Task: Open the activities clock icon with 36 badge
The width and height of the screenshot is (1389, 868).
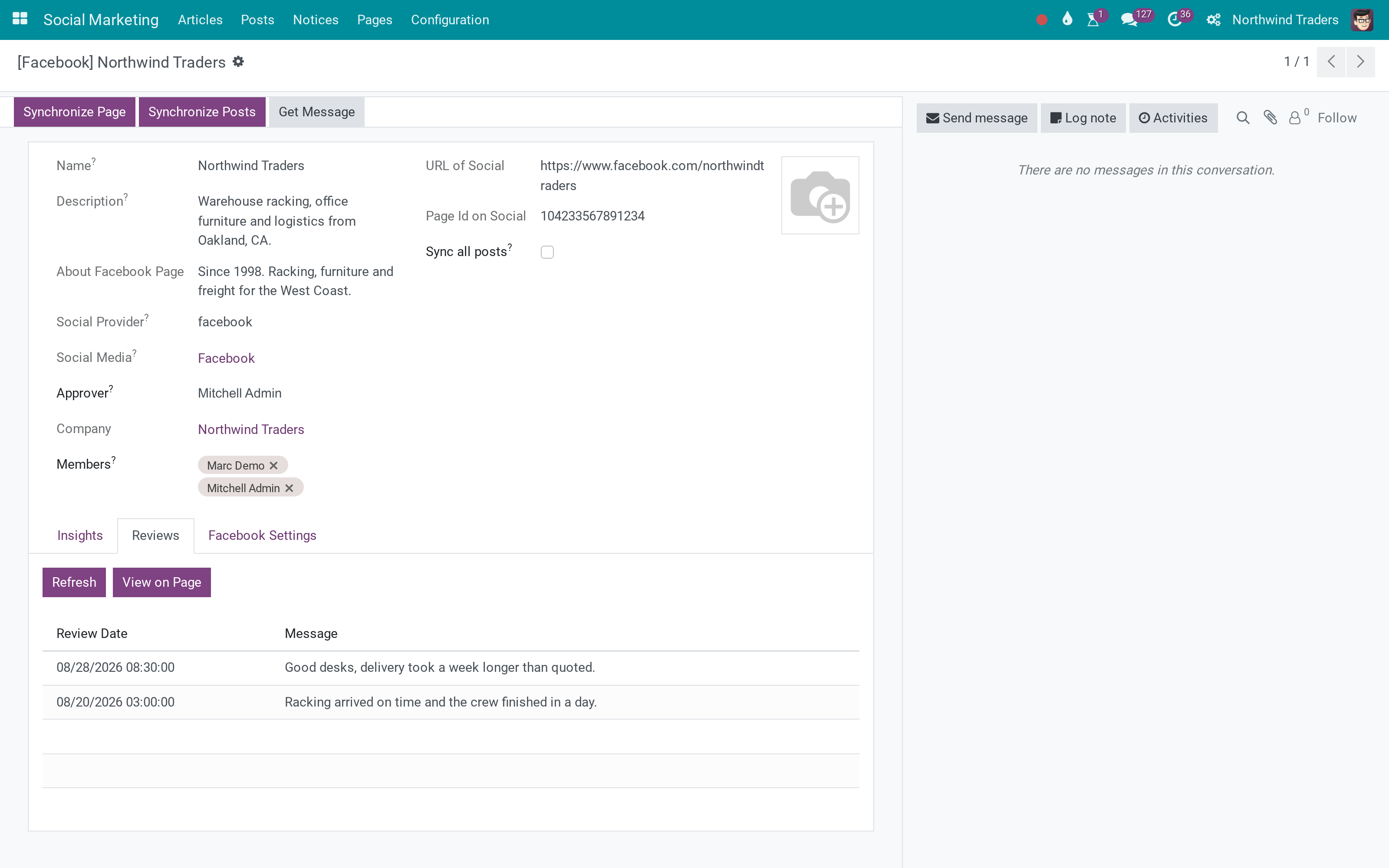Action: [x=1174, y=20]
